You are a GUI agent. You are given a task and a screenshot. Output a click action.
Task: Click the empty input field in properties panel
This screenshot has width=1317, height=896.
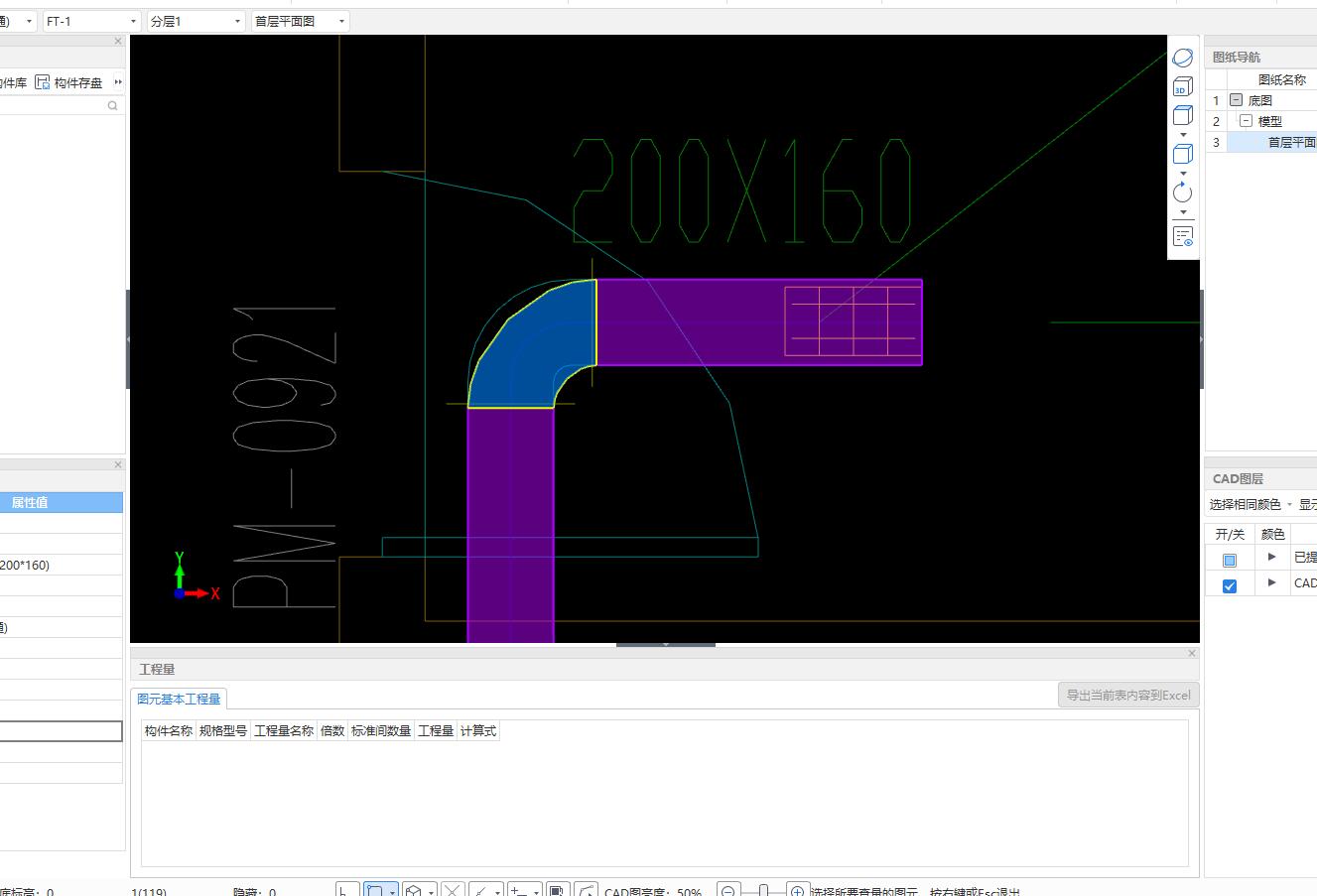point(62,731)
